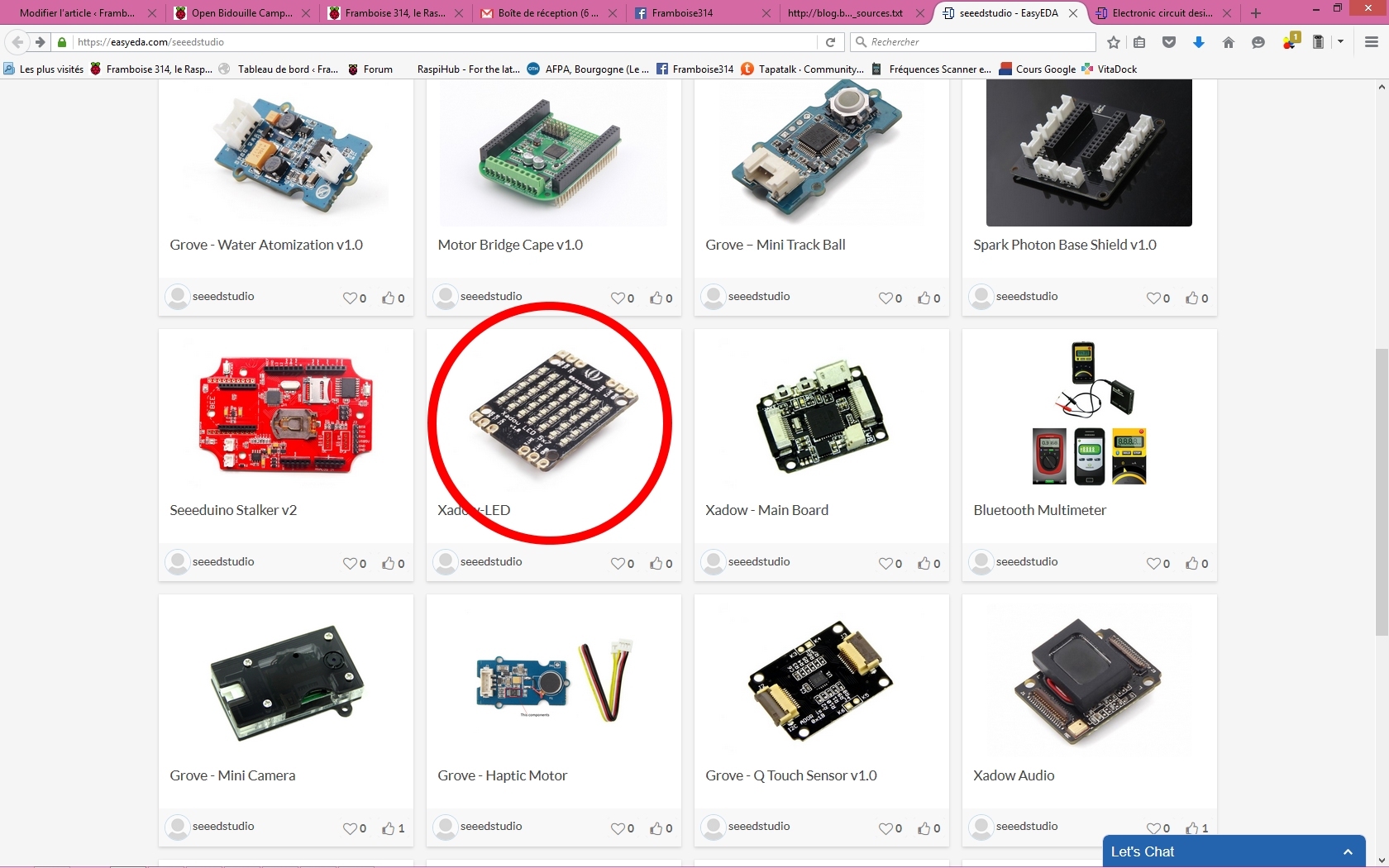Open the Seeeduino Stalker v2 title link
This screenshot has width=1389, height=868.
click(x=233, y=510)
